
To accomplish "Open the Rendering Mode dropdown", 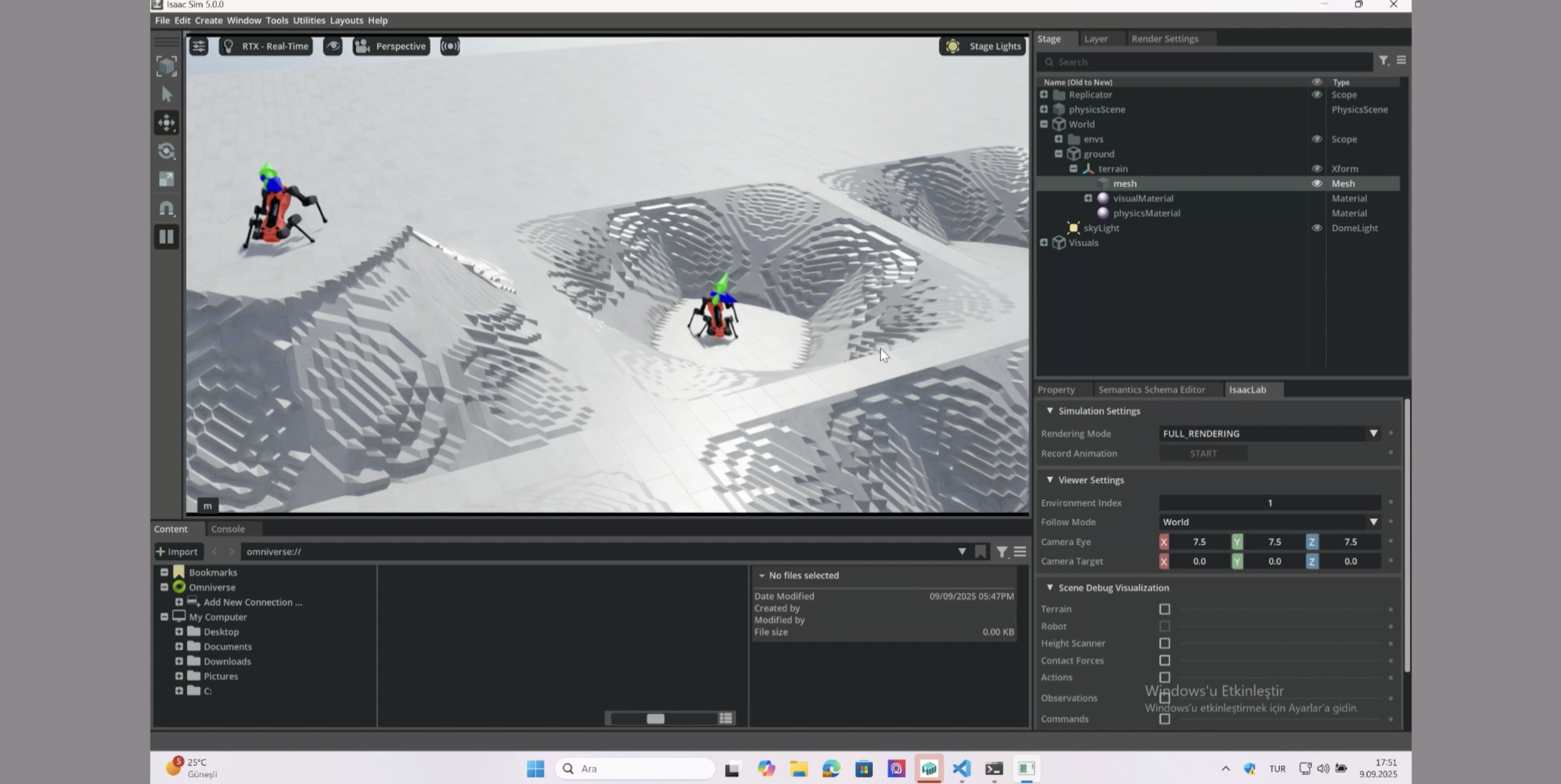I will click(x=1269, y=434).
